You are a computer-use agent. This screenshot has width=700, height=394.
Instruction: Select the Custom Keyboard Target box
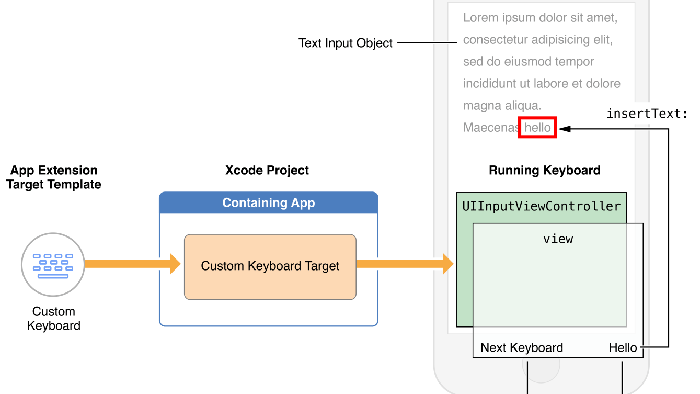click(270, 266)
